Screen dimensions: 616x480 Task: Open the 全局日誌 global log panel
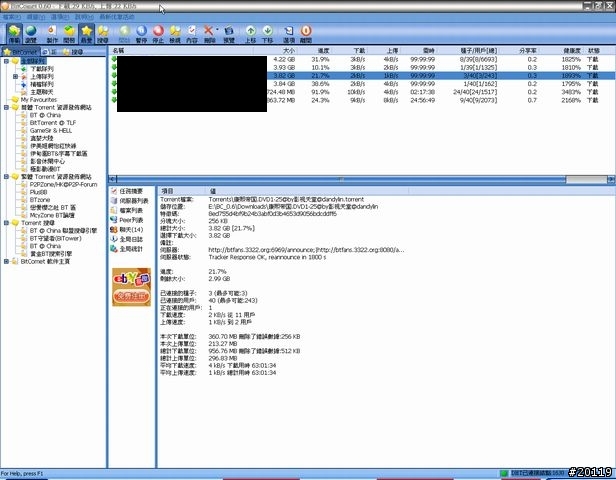(x=127, y=239)
